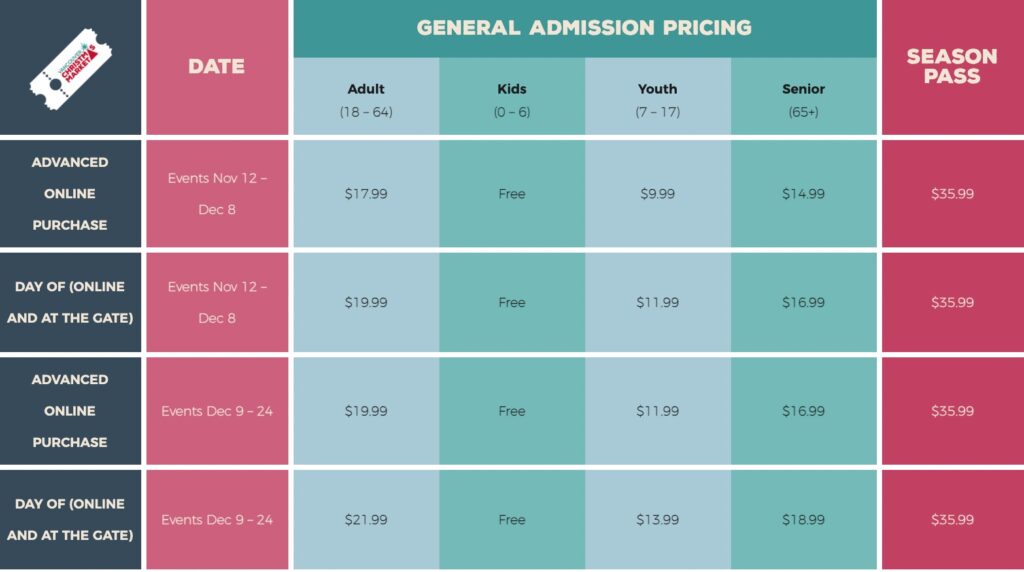
Task: Click the last Day Of row label
Action: coord(70,520)
